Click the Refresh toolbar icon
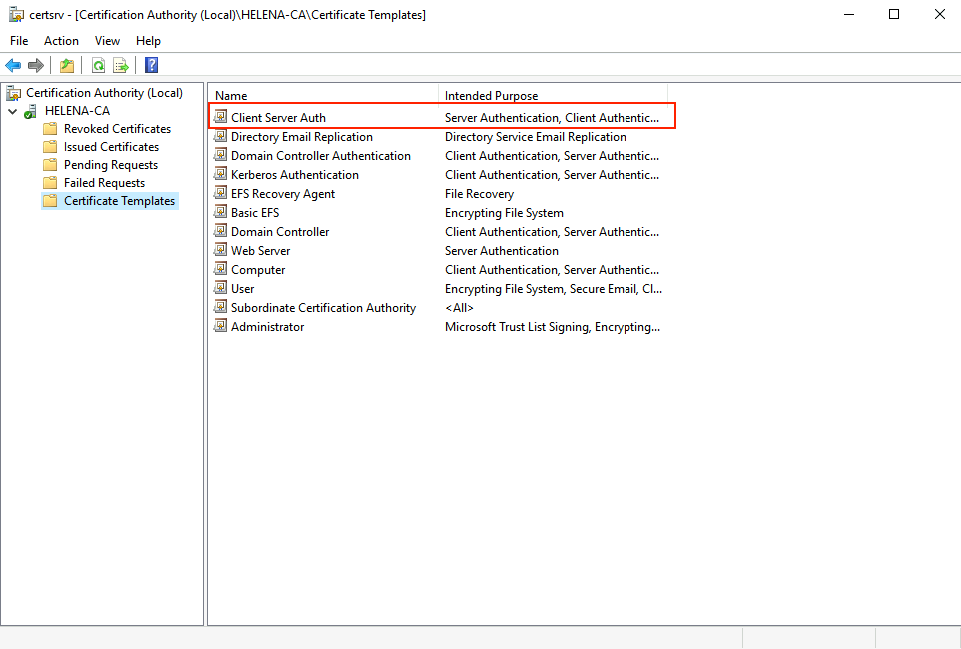Image resolution: width=961 pixels, height=649 pixels. [98, 66]
